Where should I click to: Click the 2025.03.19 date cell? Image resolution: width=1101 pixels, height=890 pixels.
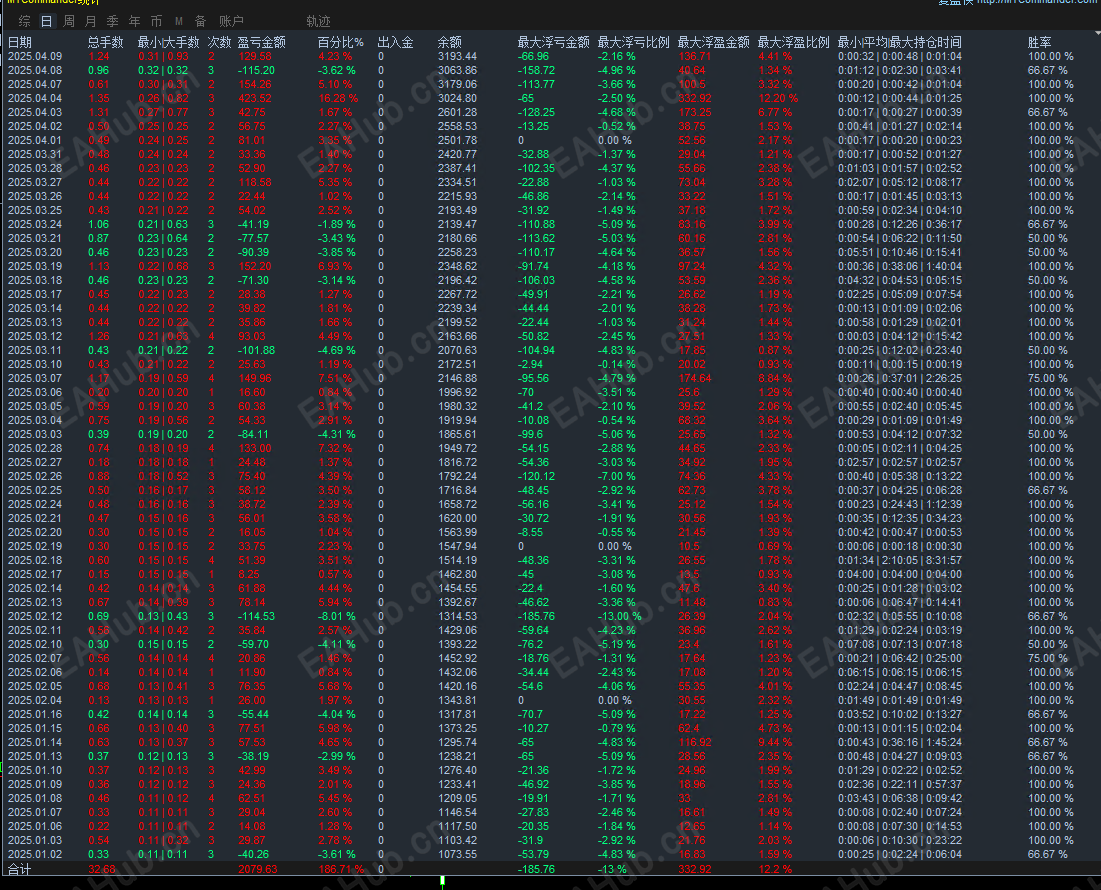pos(34,266)
